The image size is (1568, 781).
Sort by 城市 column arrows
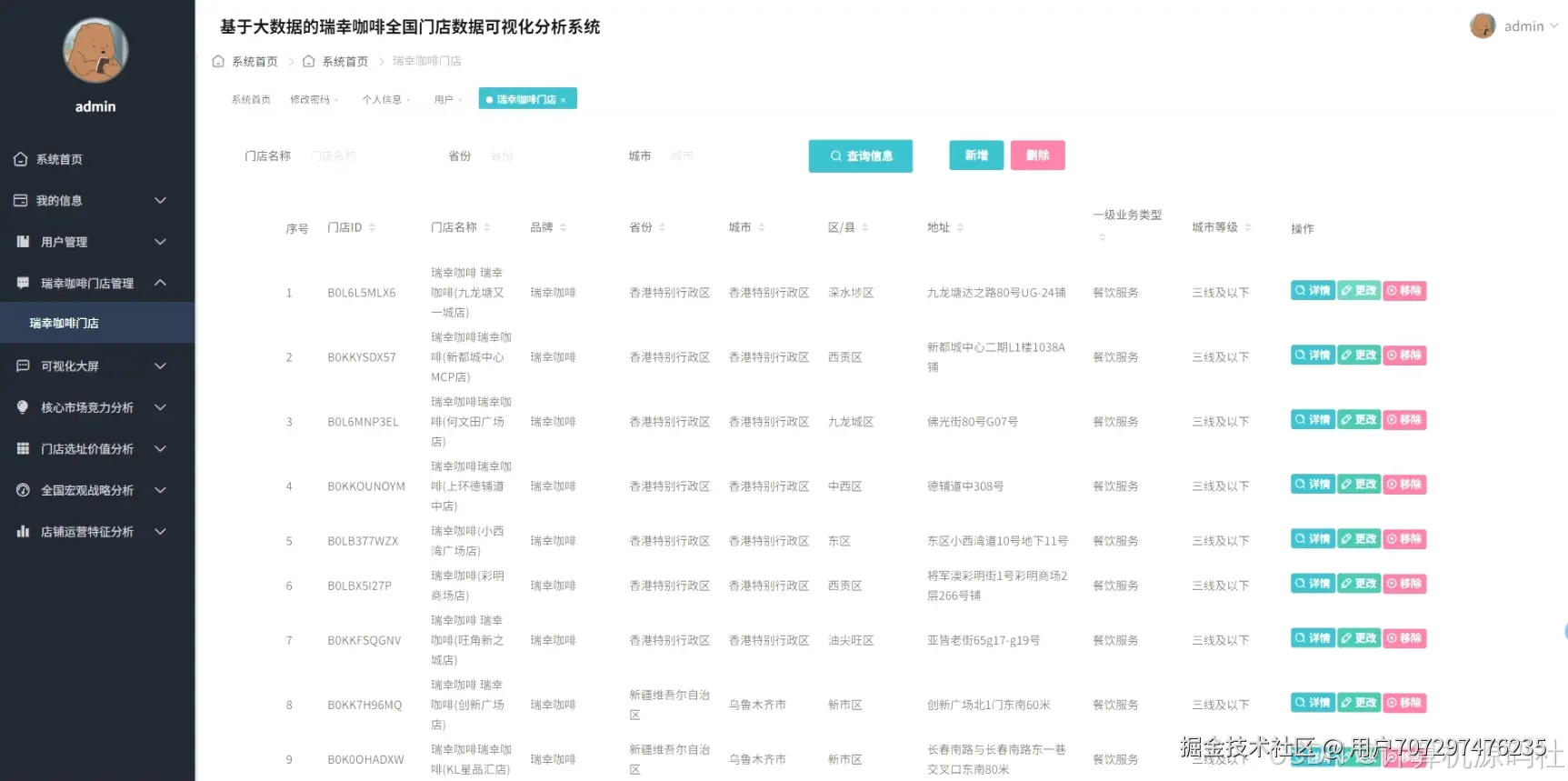point(761,227)
